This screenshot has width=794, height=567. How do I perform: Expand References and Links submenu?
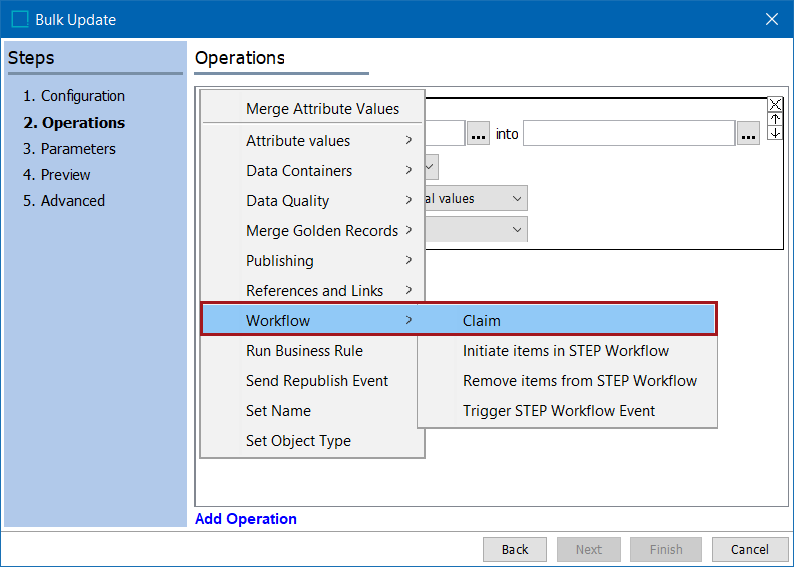[312, 290]
